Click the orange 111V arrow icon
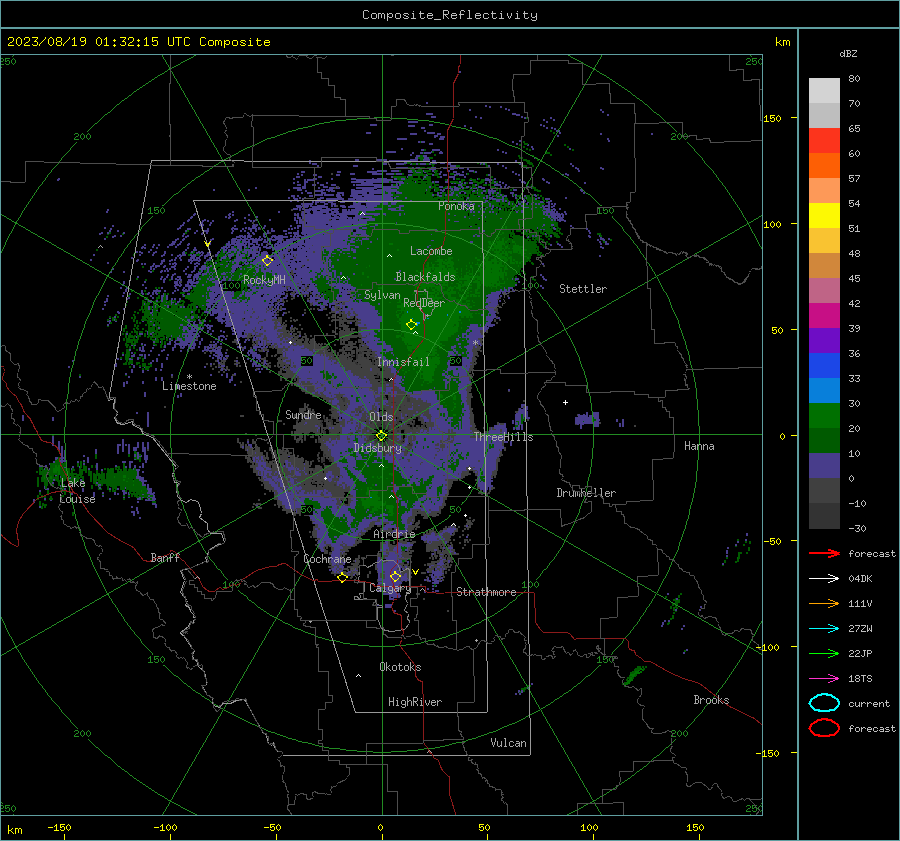This screenshot has height=841, width=900. (x=824, y=603)
